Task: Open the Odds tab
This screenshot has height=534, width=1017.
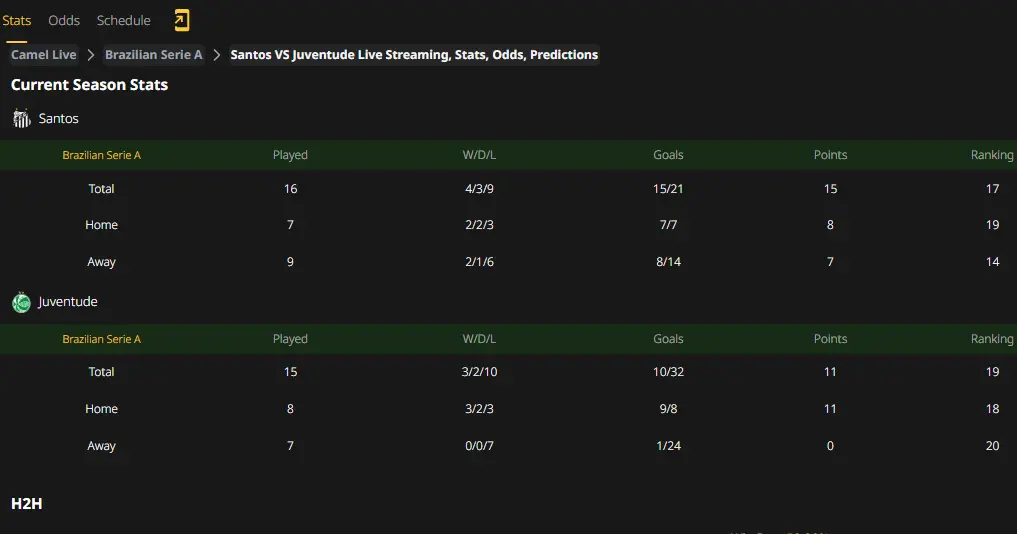Action: click(64, 21)
